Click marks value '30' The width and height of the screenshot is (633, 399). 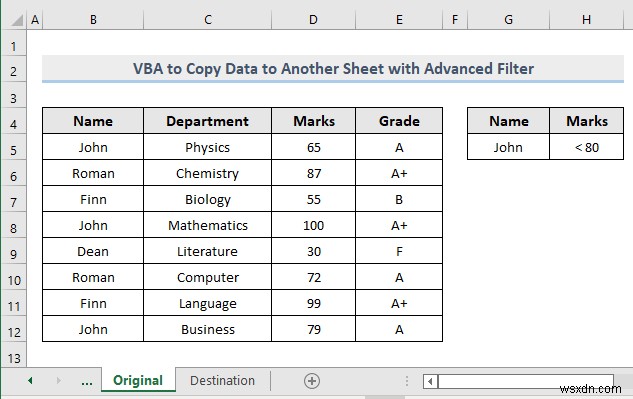pyautogui.click(x=314, y=251)
